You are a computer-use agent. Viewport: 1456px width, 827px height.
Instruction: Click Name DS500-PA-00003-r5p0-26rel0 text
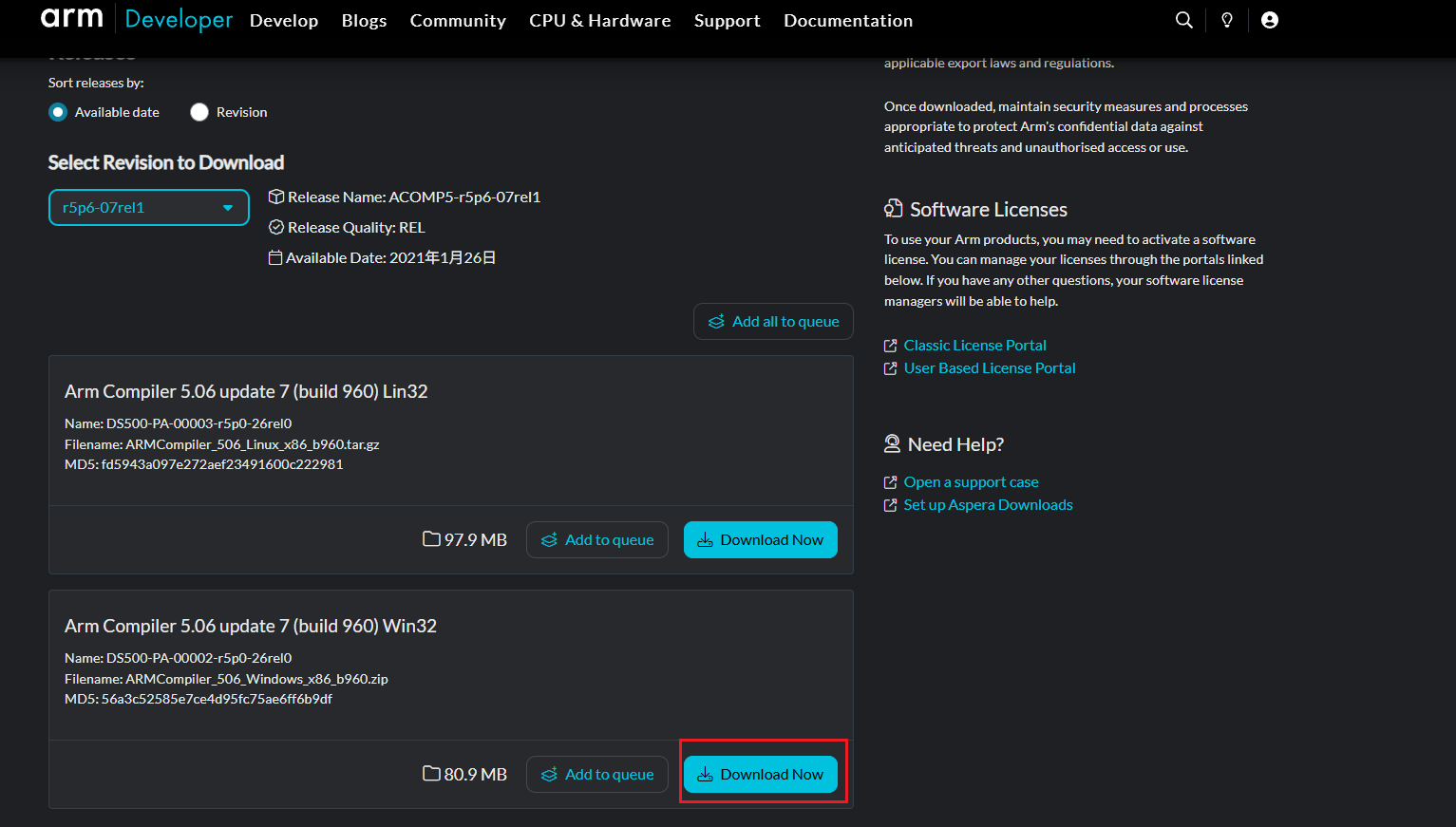179,423
